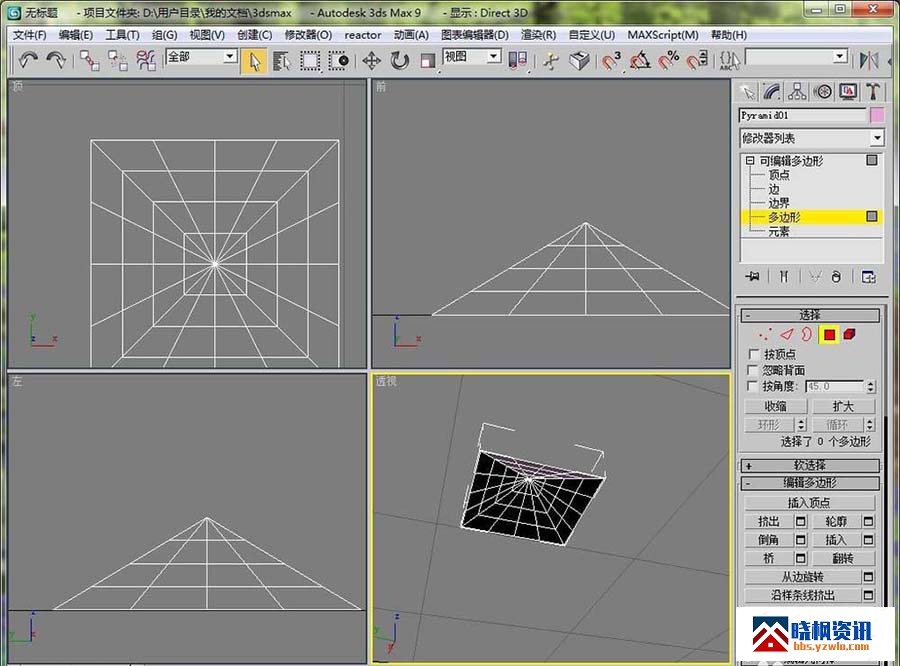Select the Border sub-object level icon
The width and height of the screenshot is (900, 666).
tap(806, 334)
